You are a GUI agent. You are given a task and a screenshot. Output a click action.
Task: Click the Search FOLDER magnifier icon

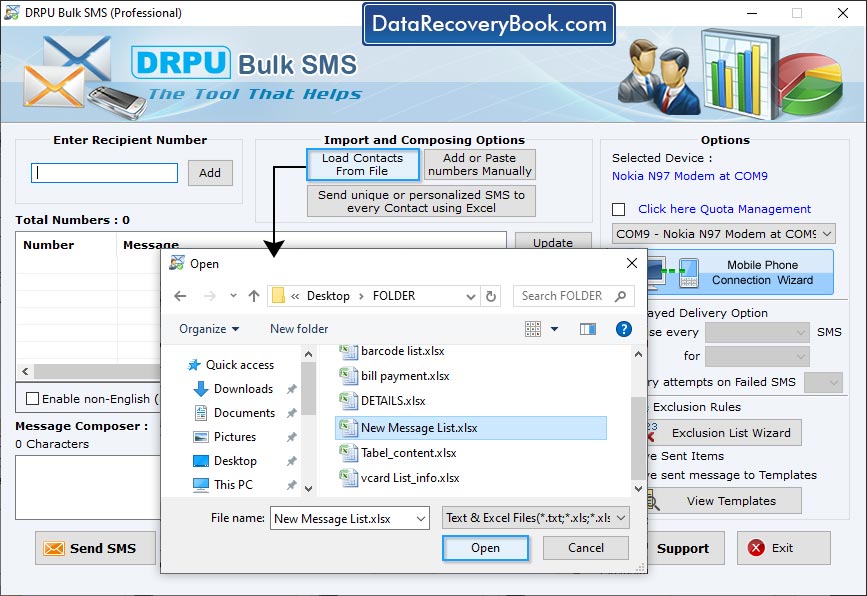tap(620, 296)
